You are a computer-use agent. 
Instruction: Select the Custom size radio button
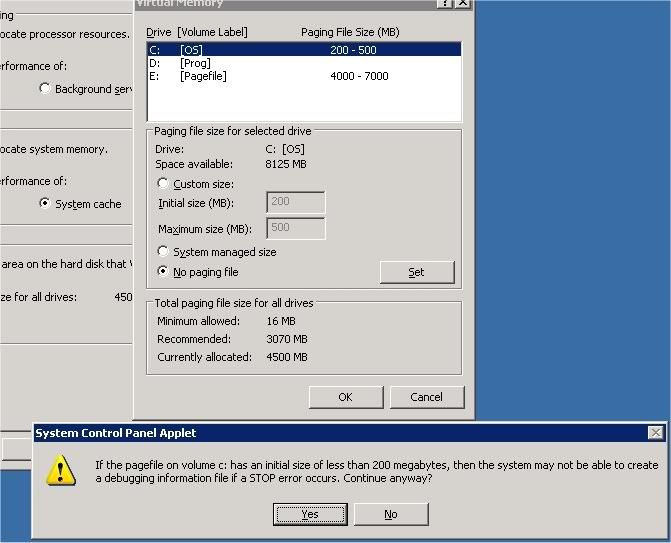[164, 184]
